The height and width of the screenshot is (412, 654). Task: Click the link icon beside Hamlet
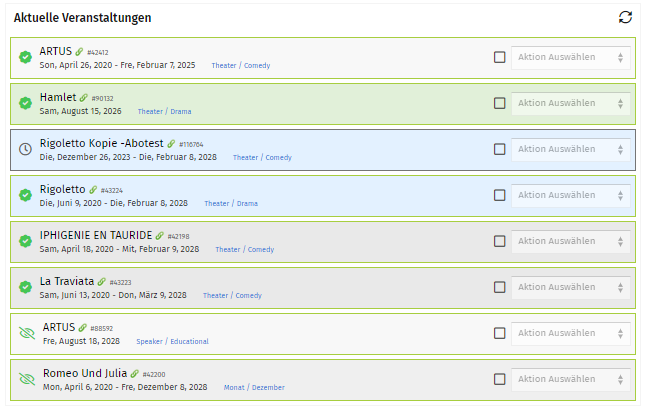(84, 97)
